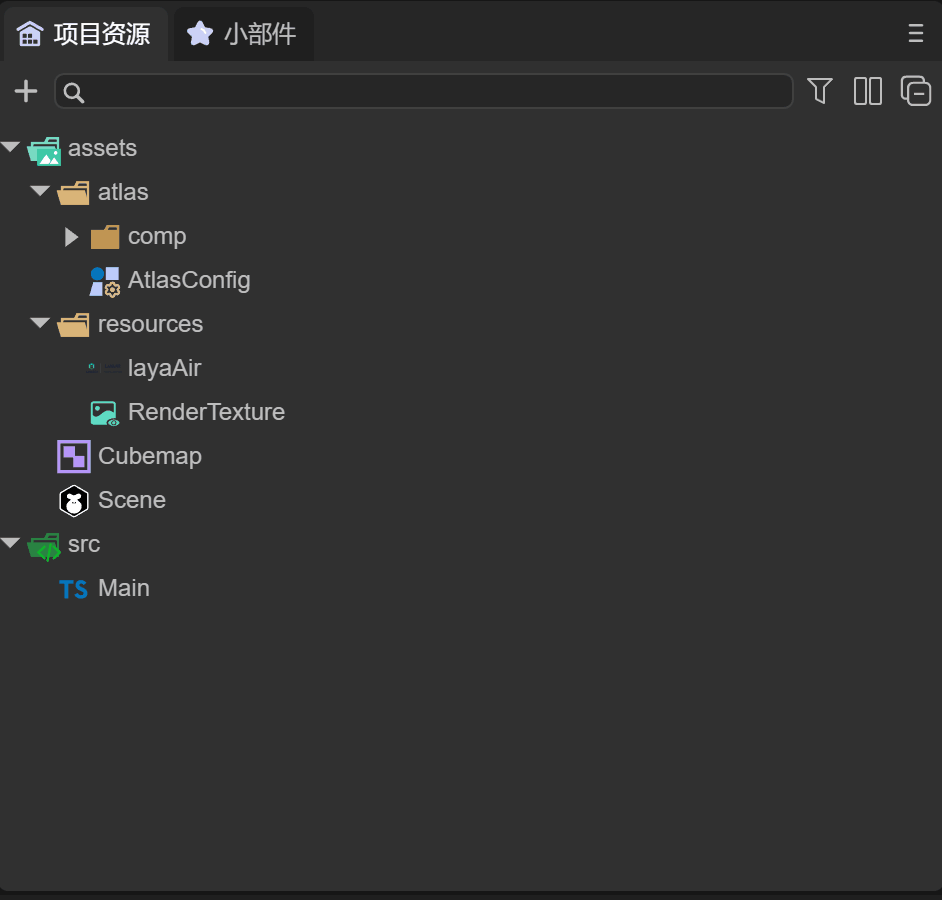Select the Cubemap asset icon
This screenshot has width=942, height=900.
[x=74, y=456]
